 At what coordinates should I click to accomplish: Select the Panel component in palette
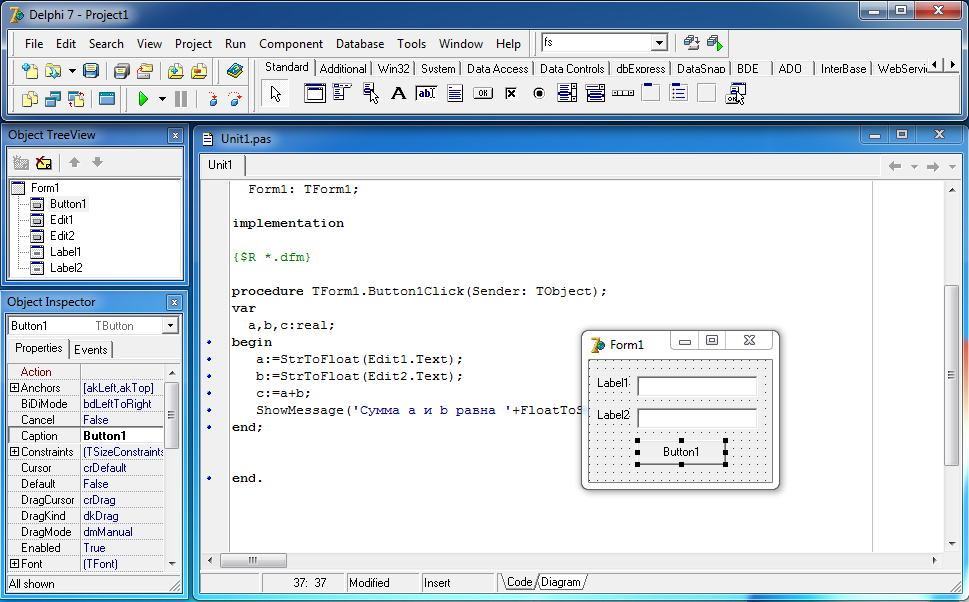(x=706, y=93)
